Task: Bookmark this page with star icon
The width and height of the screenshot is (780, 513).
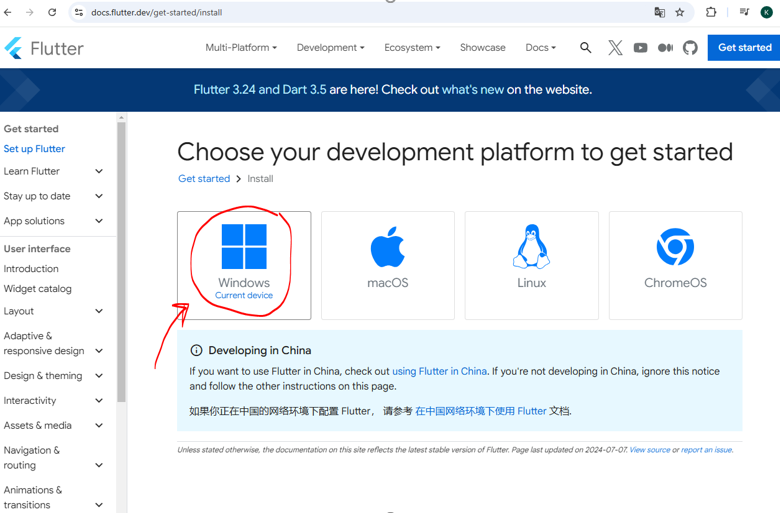Action: [680, 13]
